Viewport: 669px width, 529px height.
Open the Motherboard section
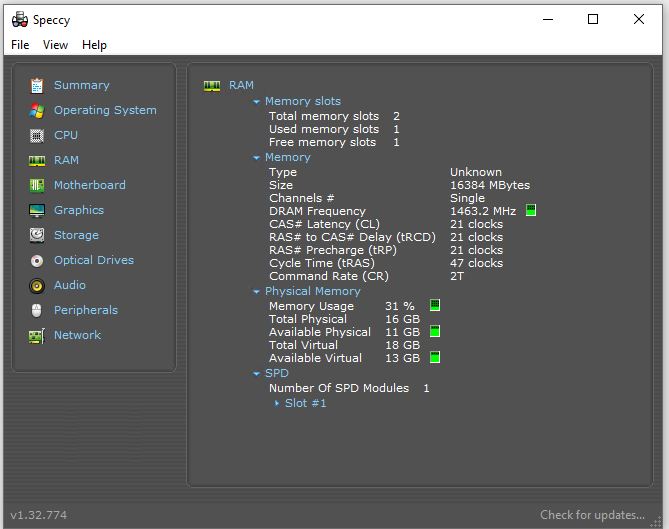tap(90, 185)
